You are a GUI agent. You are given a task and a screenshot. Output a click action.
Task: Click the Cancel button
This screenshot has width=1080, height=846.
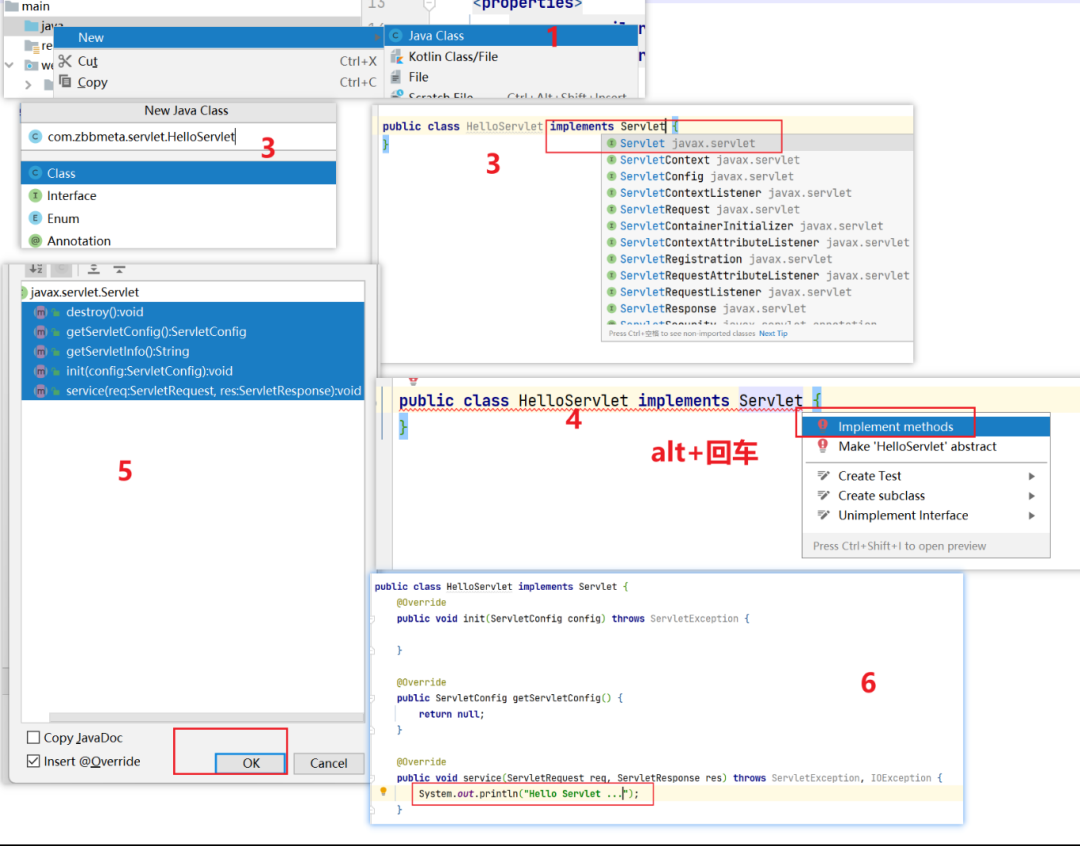(329, 763)
